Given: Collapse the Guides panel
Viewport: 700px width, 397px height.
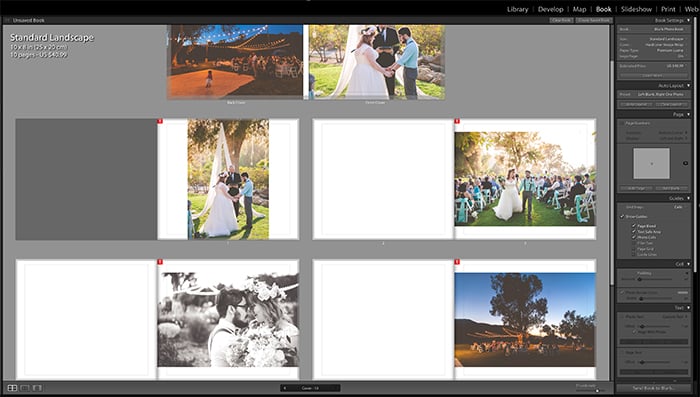Looking at the screenshot, I should point(688,198).
